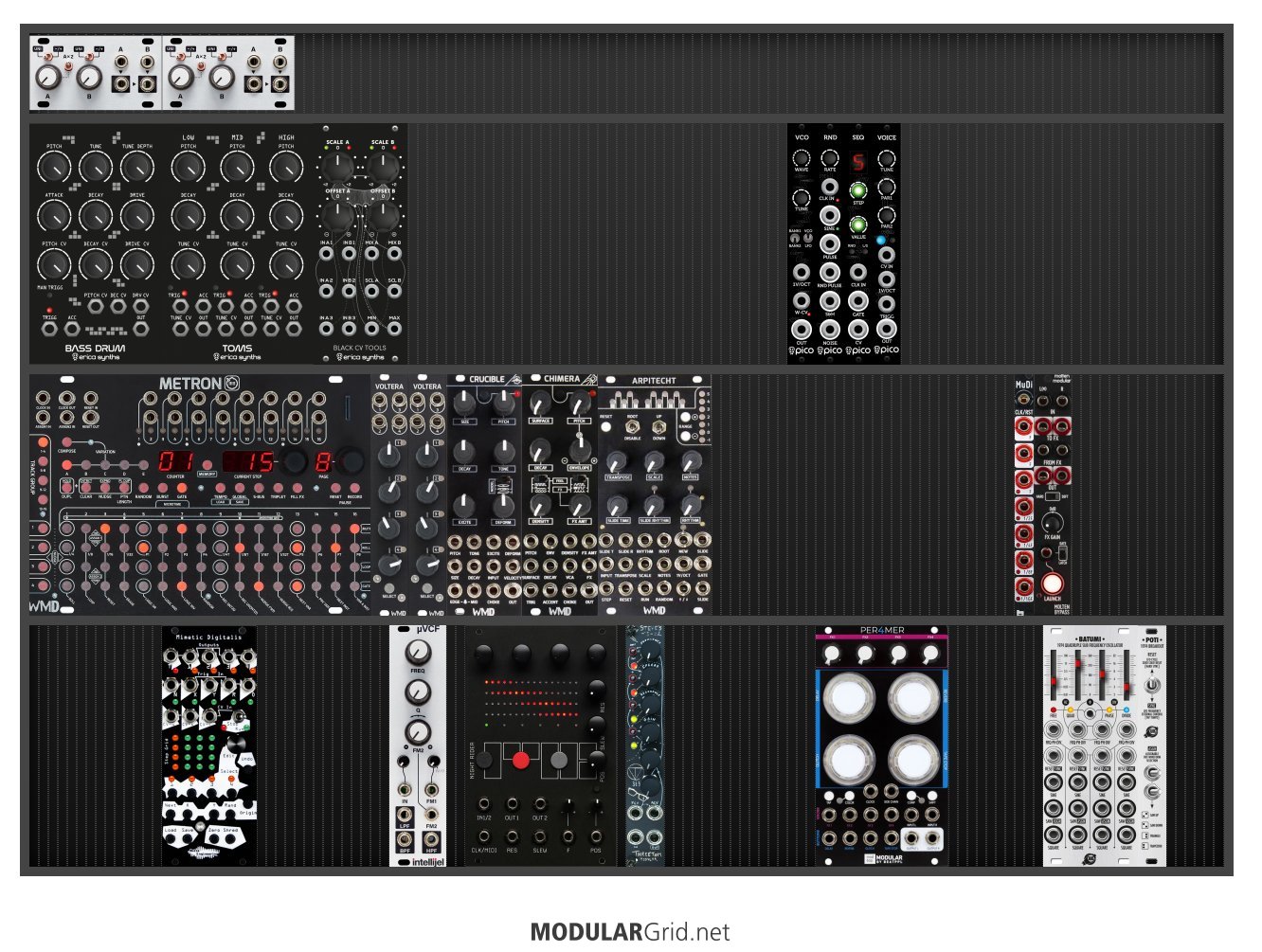Adjust the SLIDE TIME knob on Arpitecht
Screen dimensions: 1262x952
click(x=617, y=504)
